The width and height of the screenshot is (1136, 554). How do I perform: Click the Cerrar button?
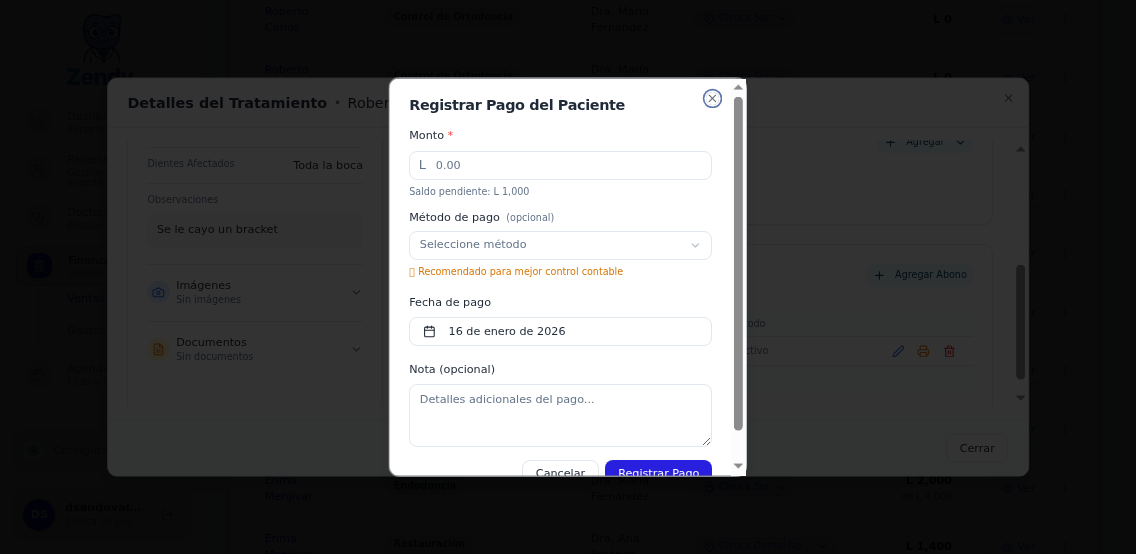[x=976, y=448]
